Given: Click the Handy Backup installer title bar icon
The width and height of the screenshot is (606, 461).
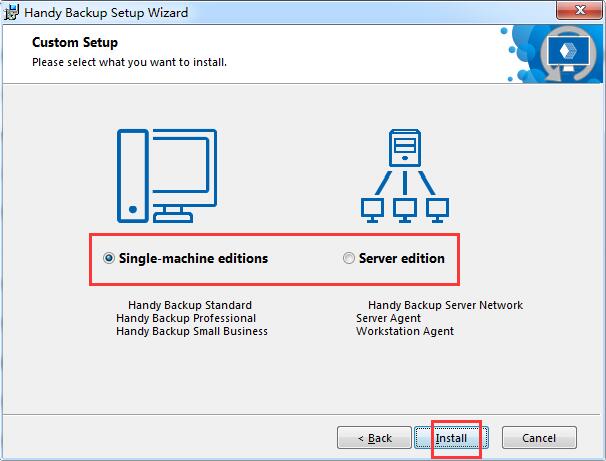Looking at the screenshot, I should [11, 12].
